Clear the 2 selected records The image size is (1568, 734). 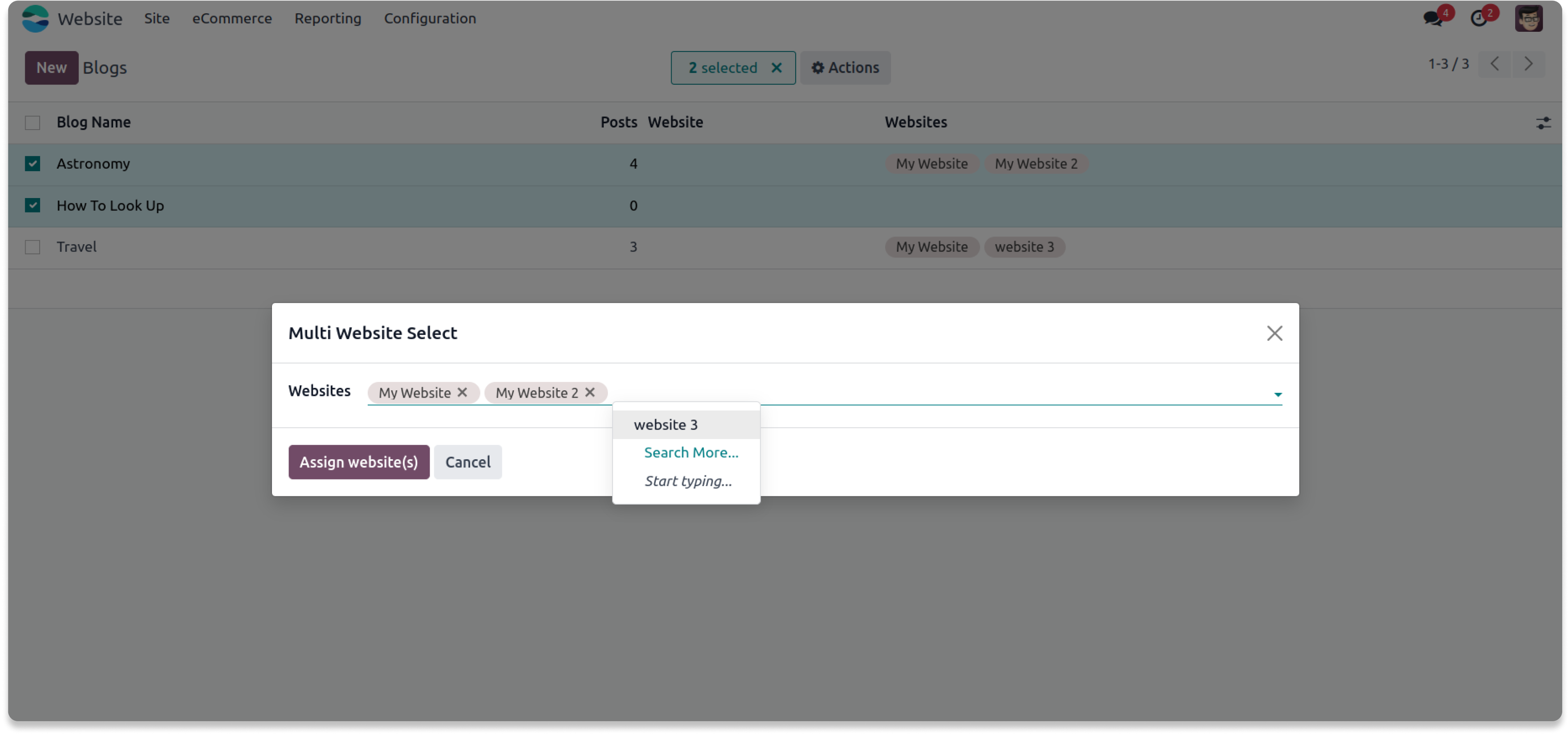click(x=776, y=68)
